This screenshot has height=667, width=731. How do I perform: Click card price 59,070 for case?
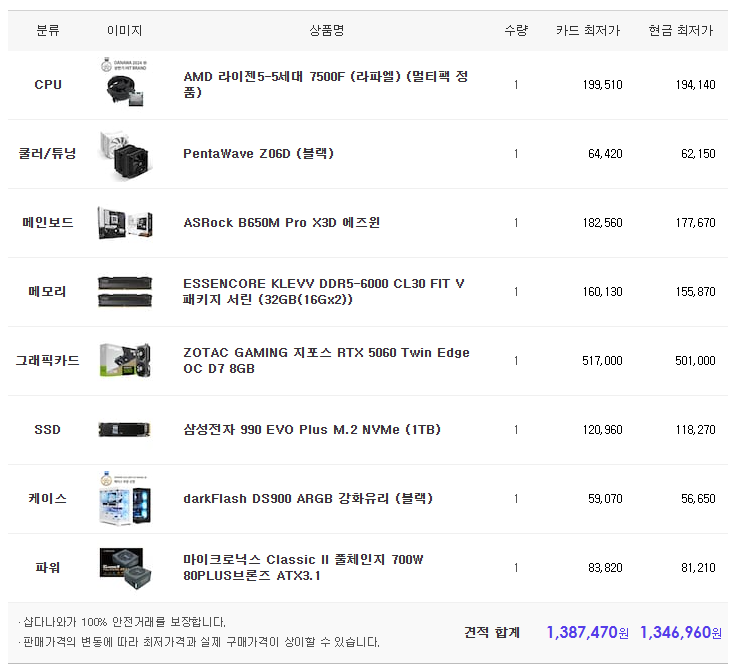click(x=605, y=498)
